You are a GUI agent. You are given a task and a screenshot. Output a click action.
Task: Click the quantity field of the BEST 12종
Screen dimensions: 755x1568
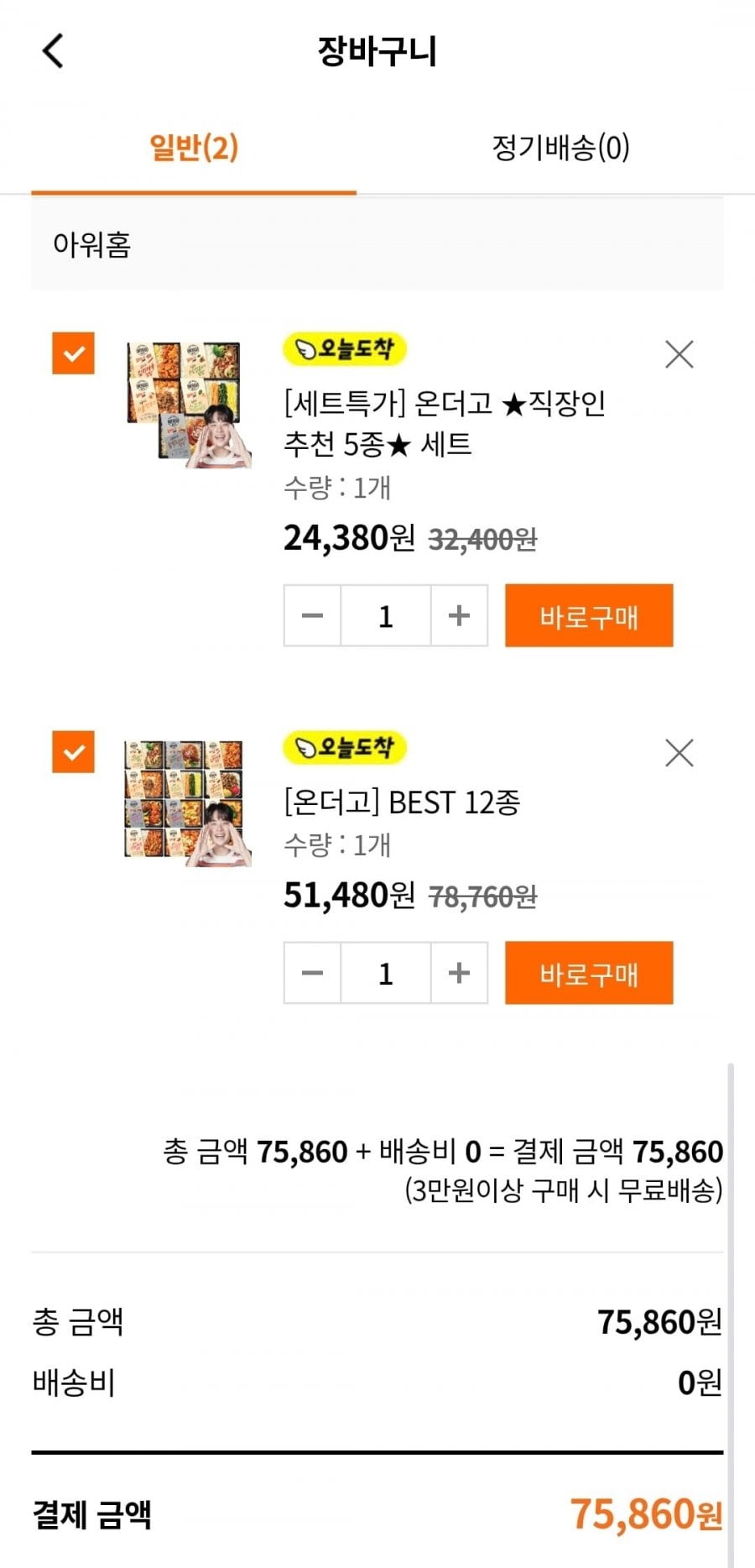(x=386, y=973)
